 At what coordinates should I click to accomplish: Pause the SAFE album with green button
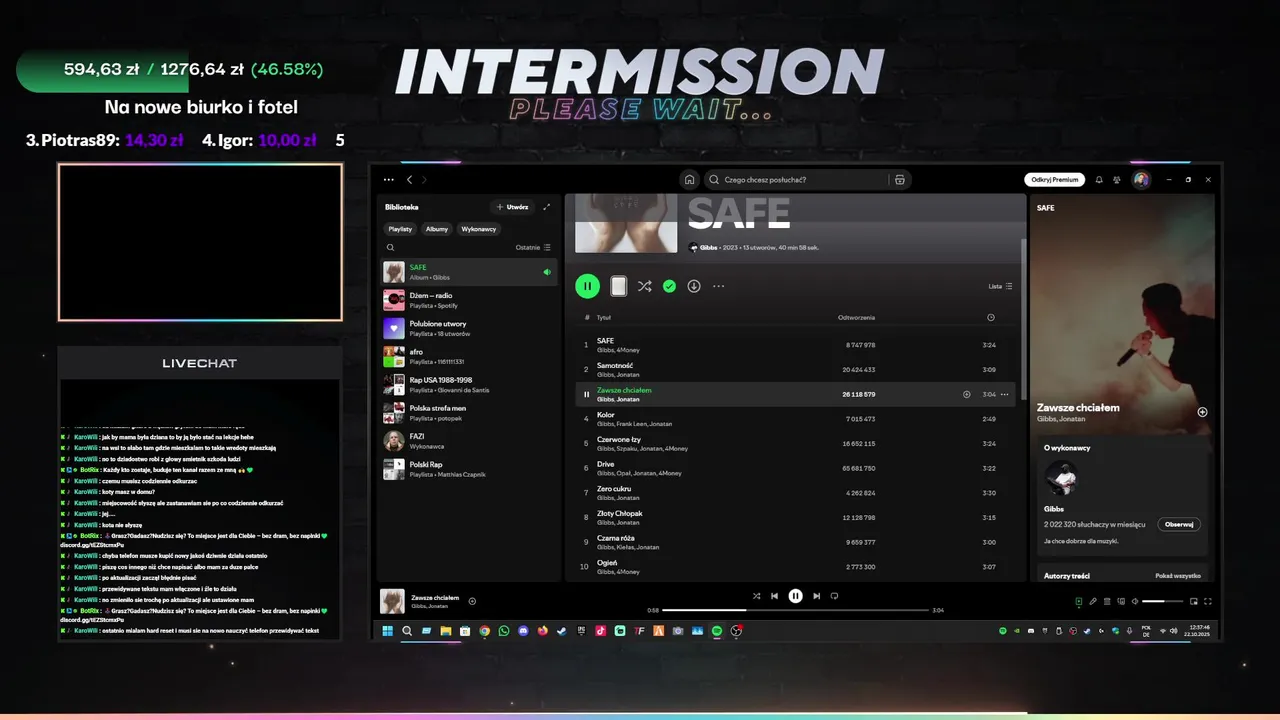coord(587,286)
